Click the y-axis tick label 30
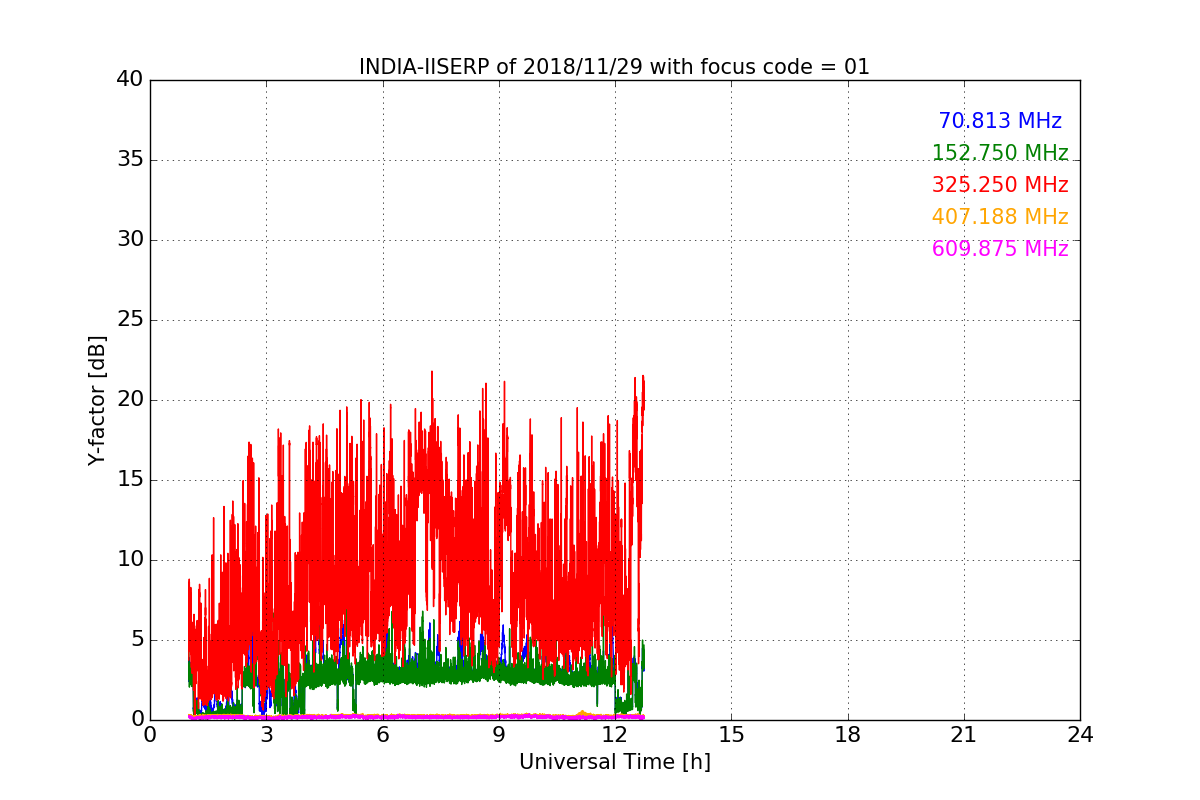Viewport: 1200px width, 800px height. click(x=130, y=240)
